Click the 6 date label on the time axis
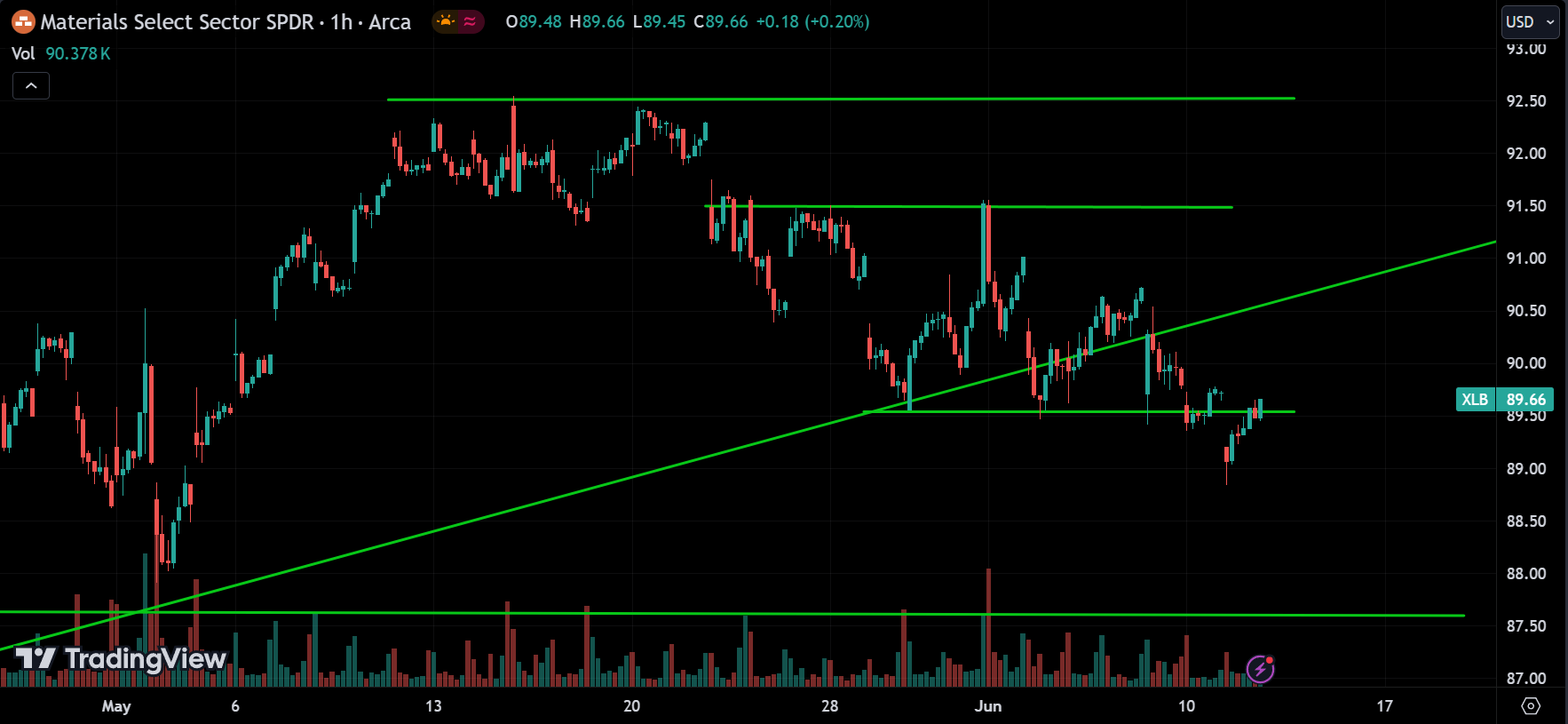 point(235,706)
